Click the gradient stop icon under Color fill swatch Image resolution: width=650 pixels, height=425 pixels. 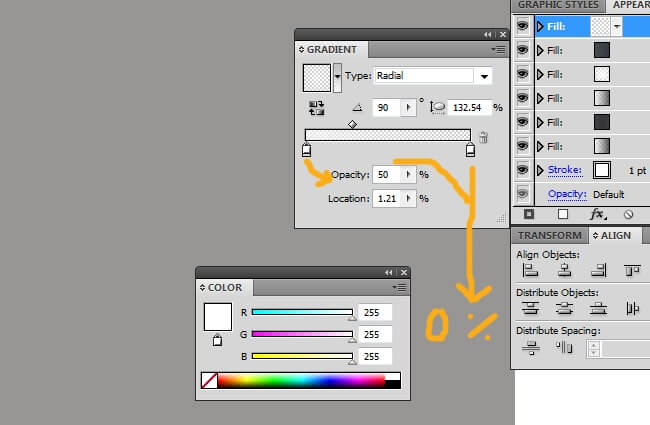tap(217, 340)
